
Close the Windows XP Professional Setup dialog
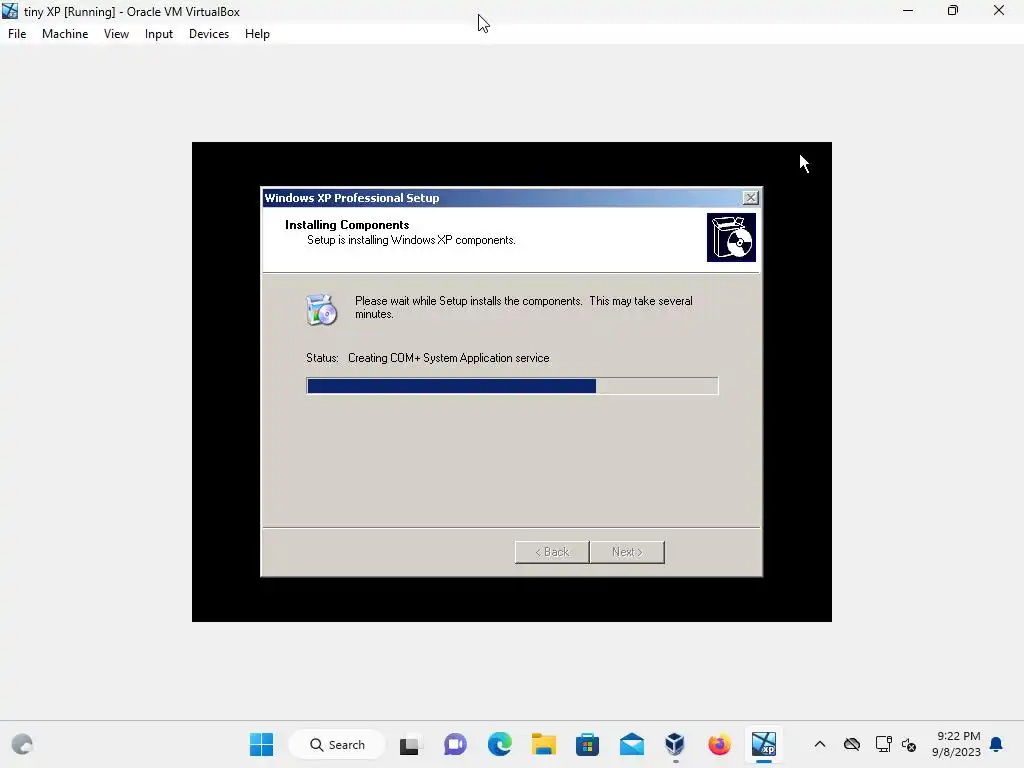tap(750, 198)
